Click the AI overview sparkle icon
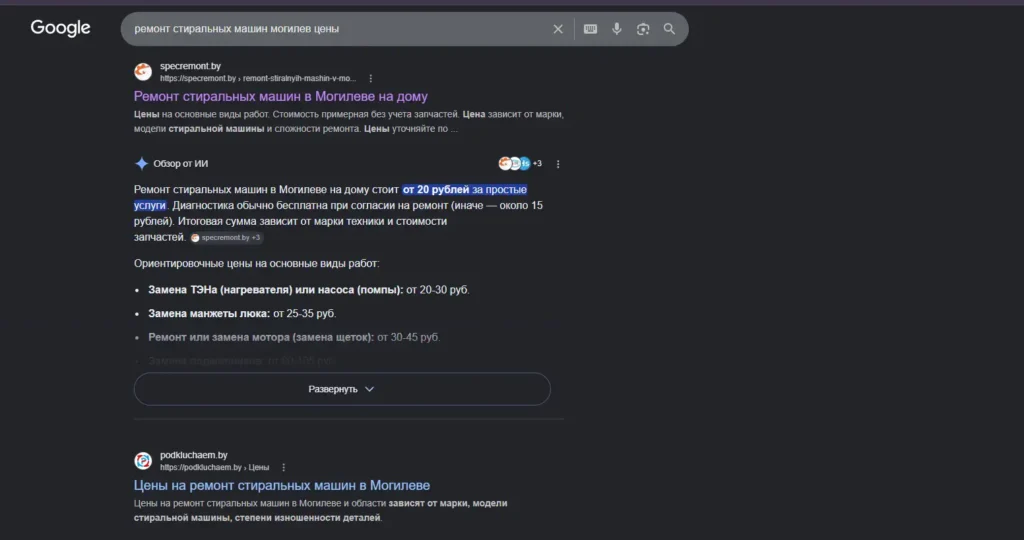The width and height of the screenshot is (1024, 540). coord(141,163)
